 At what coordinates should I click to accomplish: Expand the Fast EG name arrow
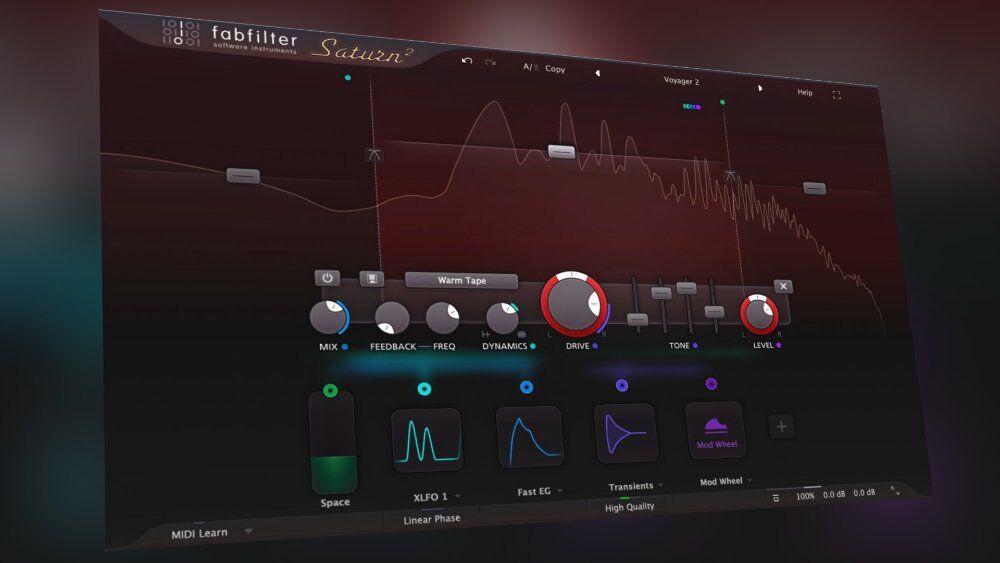559,490
